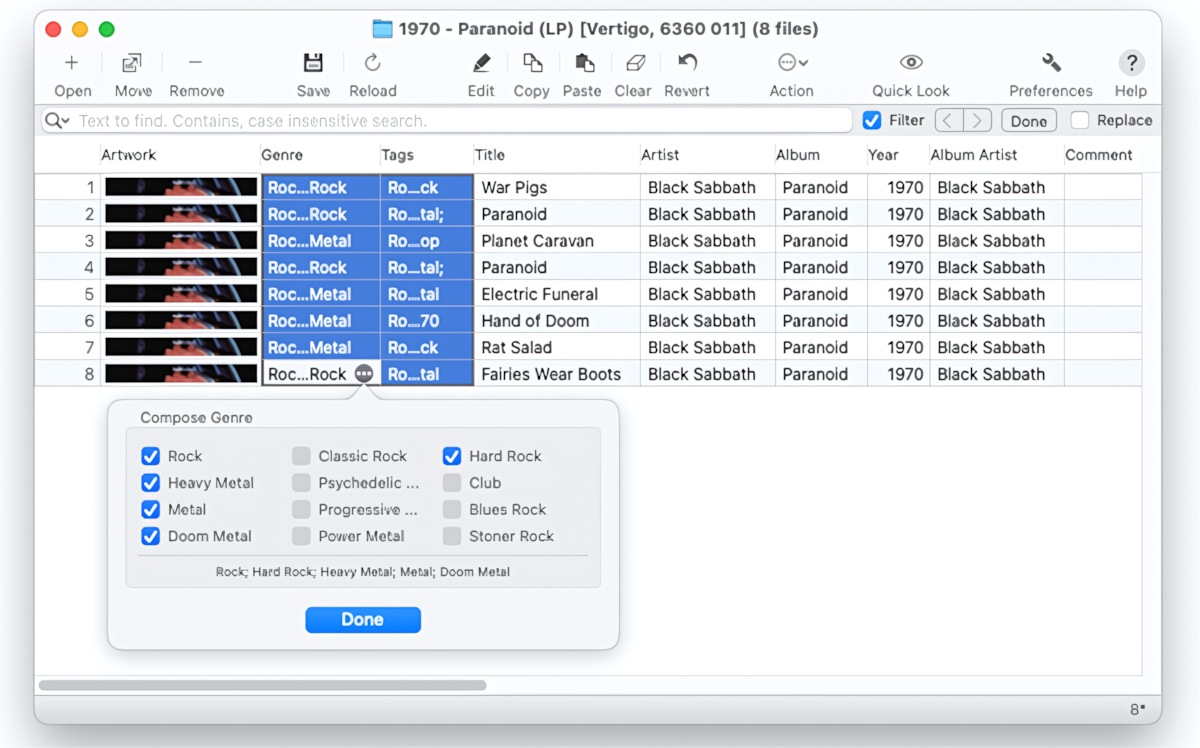
Task: Open Preferences with the wrench icon
Action: click(1051, 63)
